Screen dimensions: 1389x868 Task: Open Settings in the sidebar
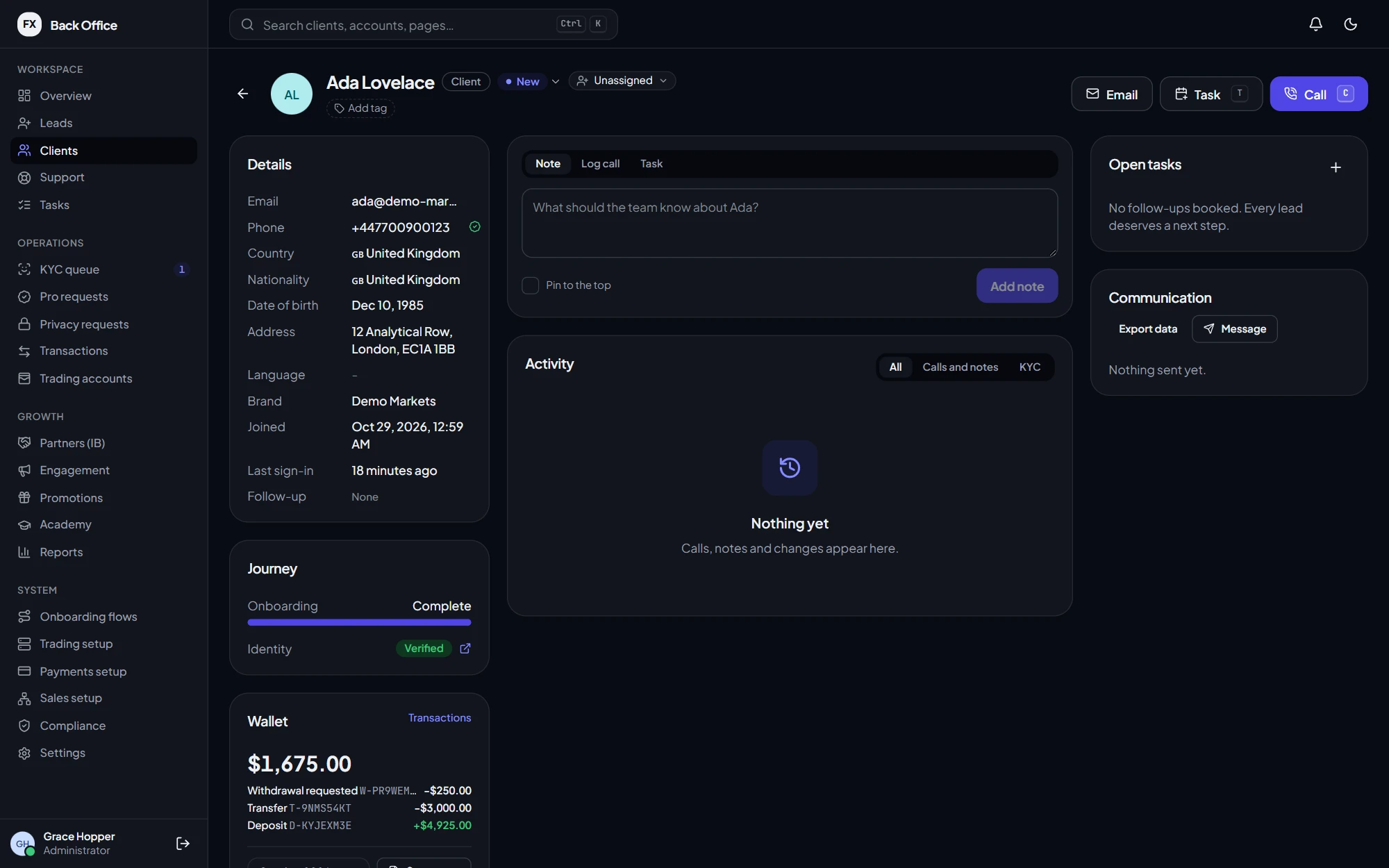click(x=103, y=753)
